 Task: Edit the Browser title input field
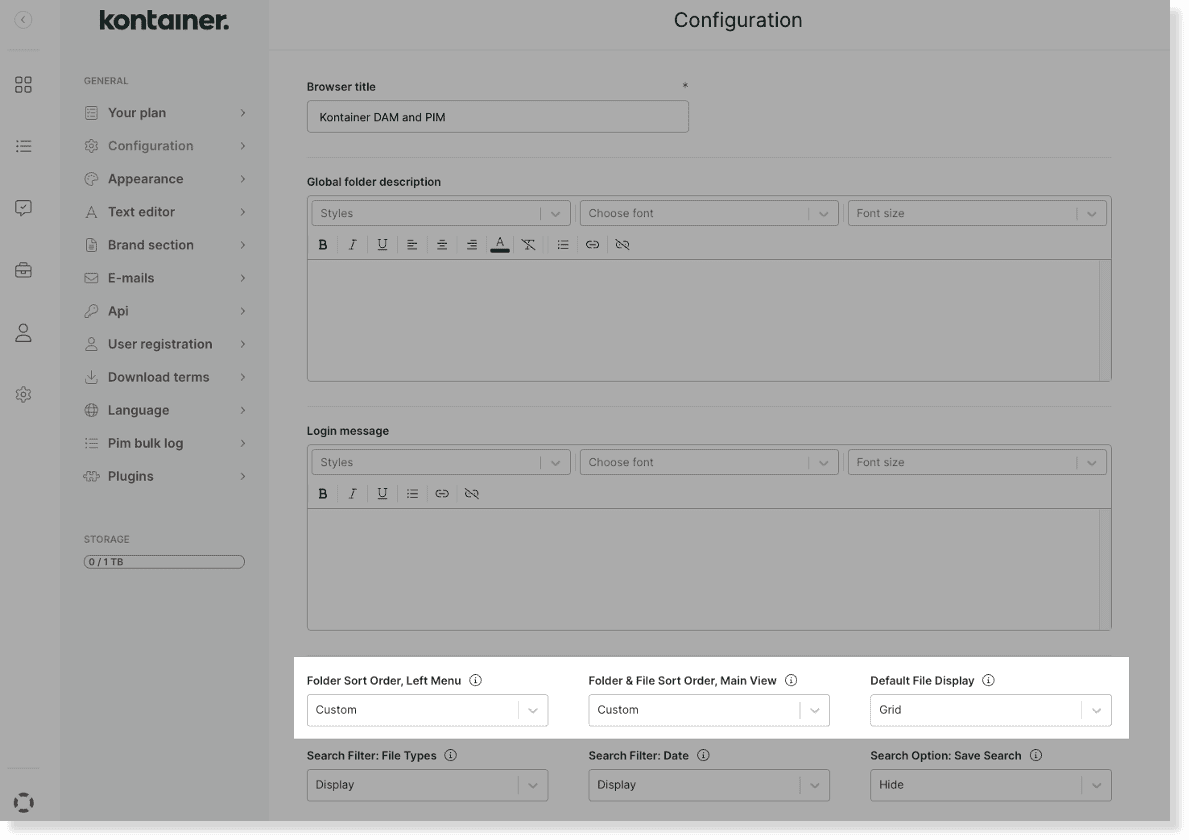(x=497, y=116)
